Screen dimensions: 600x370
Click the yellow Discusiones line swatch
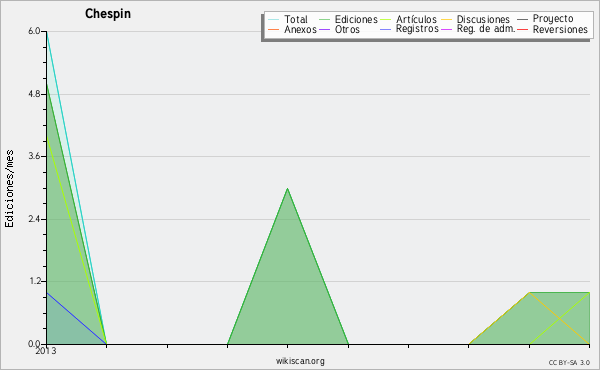pos(447,20)
